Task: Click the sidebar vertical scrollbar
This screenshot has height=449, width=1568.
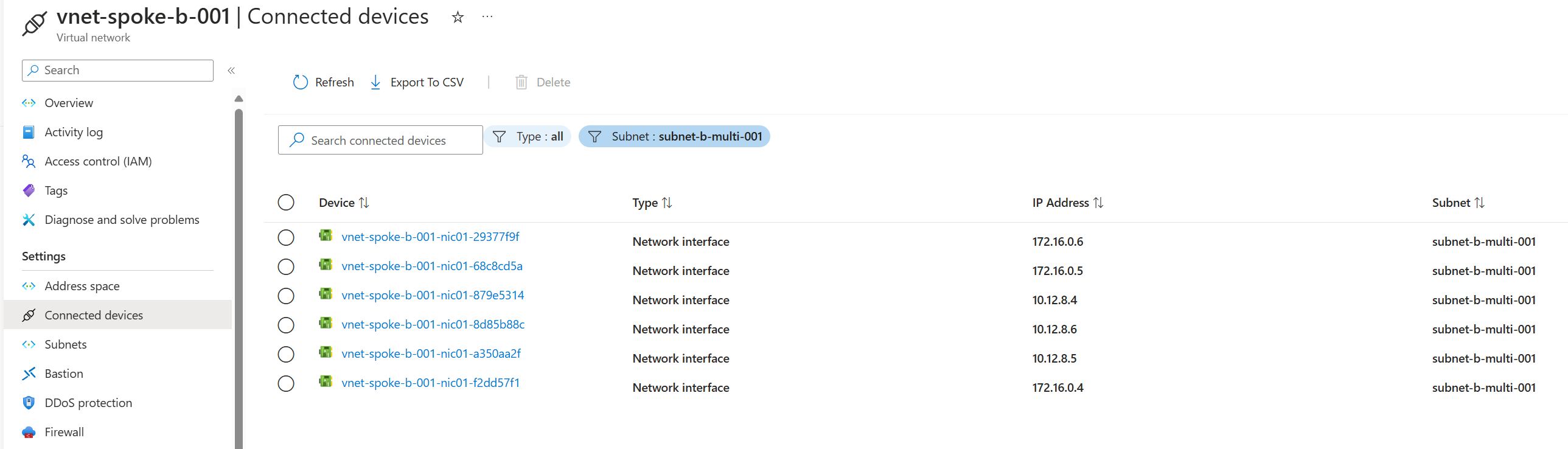Action: click(x=239, y=279)
